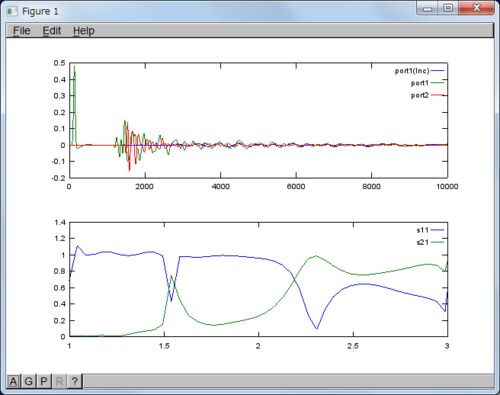
Task: Close the Figure 1 window
Action: pyautogui.click(x=476, y=8)
